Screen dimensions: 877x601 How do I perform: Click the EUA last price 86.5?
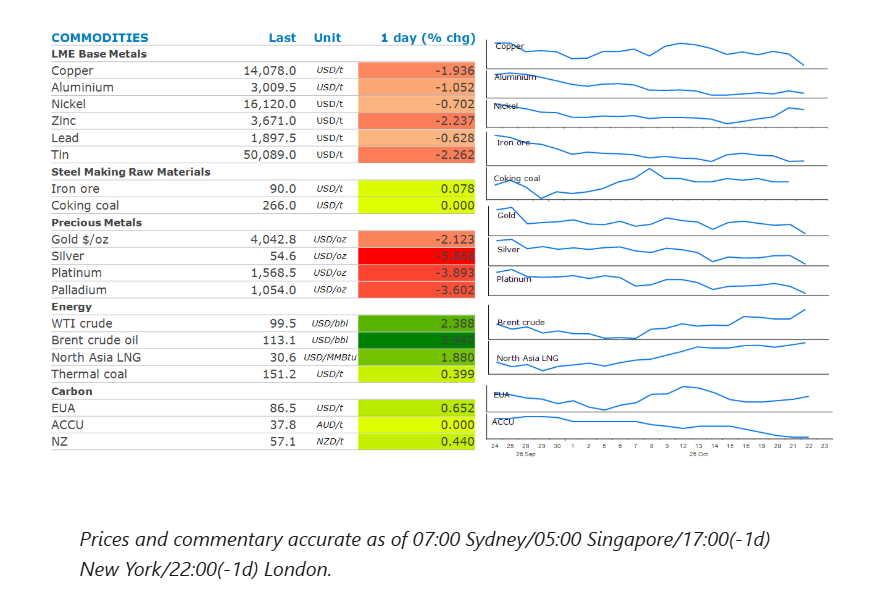tap(282, 408)
